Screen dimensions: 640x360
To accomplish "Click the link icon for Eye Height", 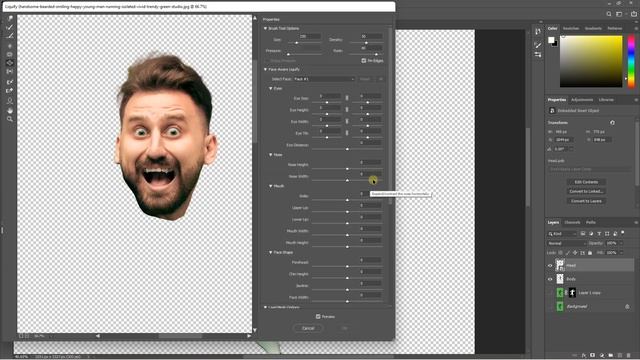I will (x=347, y=109).
